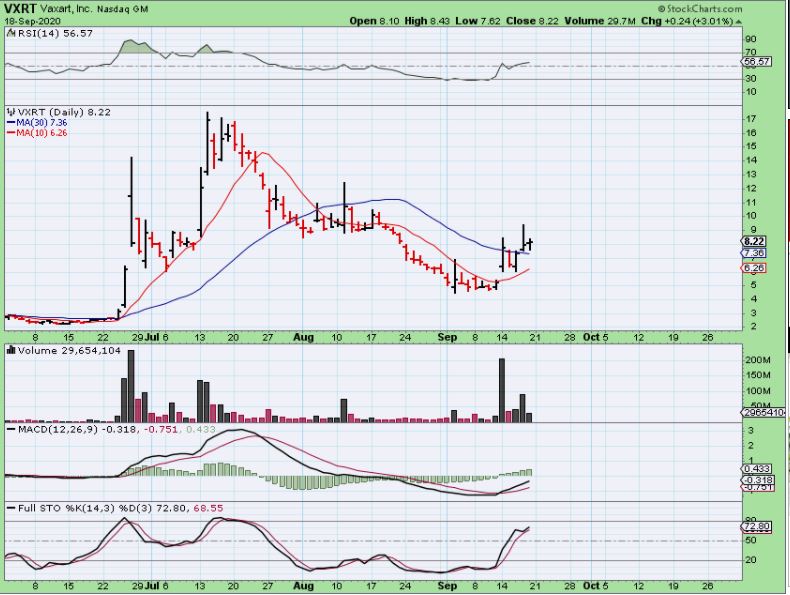Click the Aug label on bottom stochastic axis
This screenshot has height=595, width=790.
(303, 586)
